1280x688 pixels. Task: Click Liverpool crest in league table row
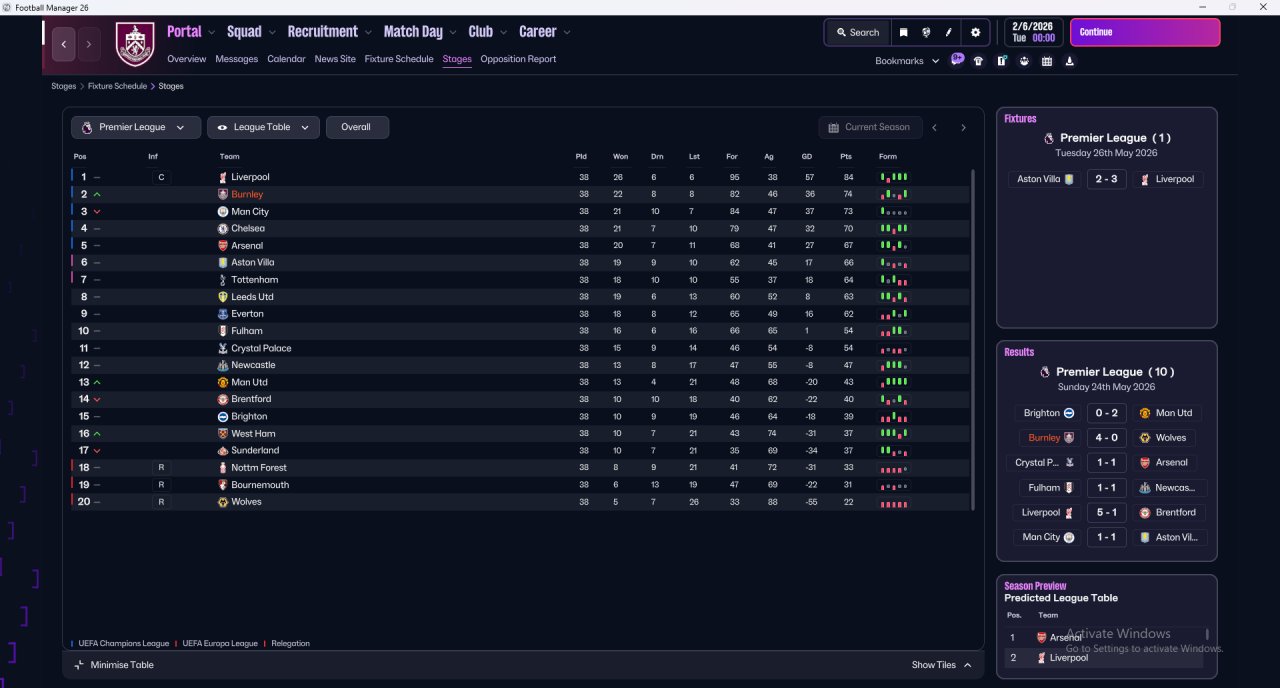pyautogui.click(x=223, y=177)
